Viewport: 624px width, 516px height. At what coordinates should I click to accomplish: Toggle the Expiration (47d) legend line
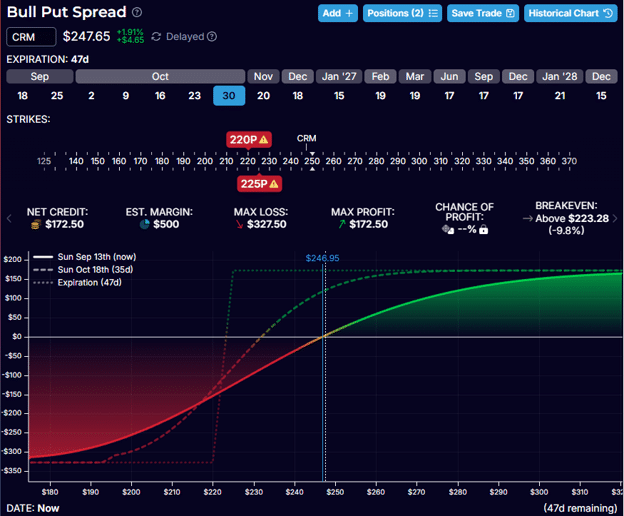tap(78, 282)
